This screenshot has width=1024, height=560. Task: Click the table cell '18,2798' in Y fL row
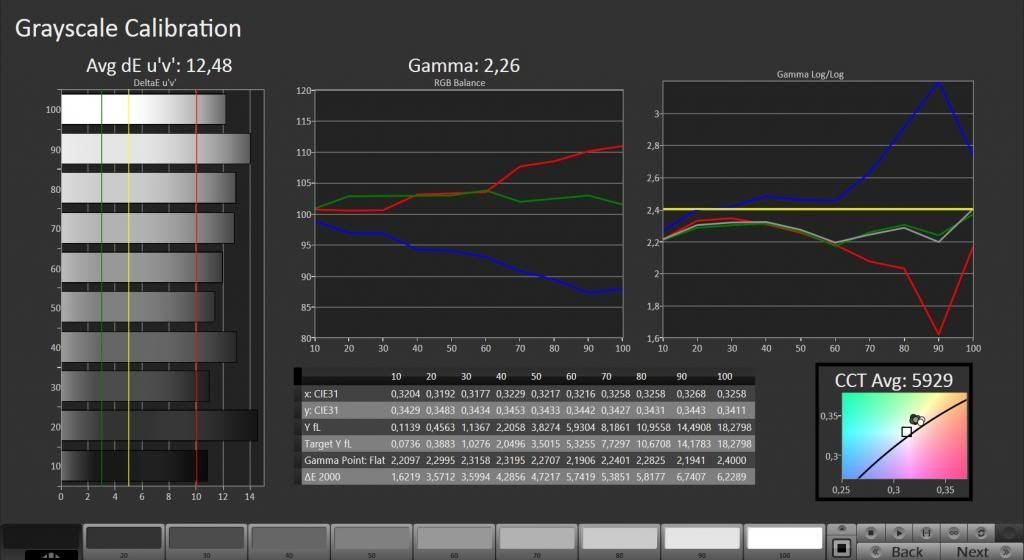tap(734, 427)
